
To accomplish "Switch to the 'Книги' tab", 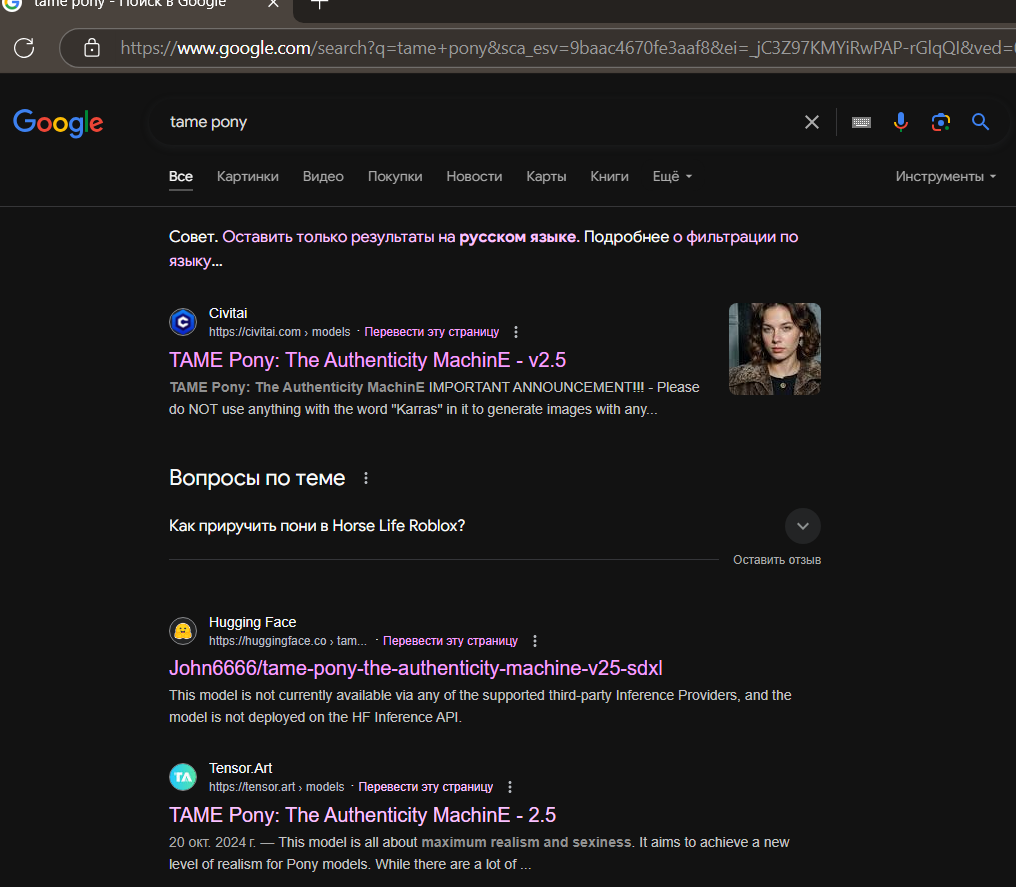I will tap(609, 176).
